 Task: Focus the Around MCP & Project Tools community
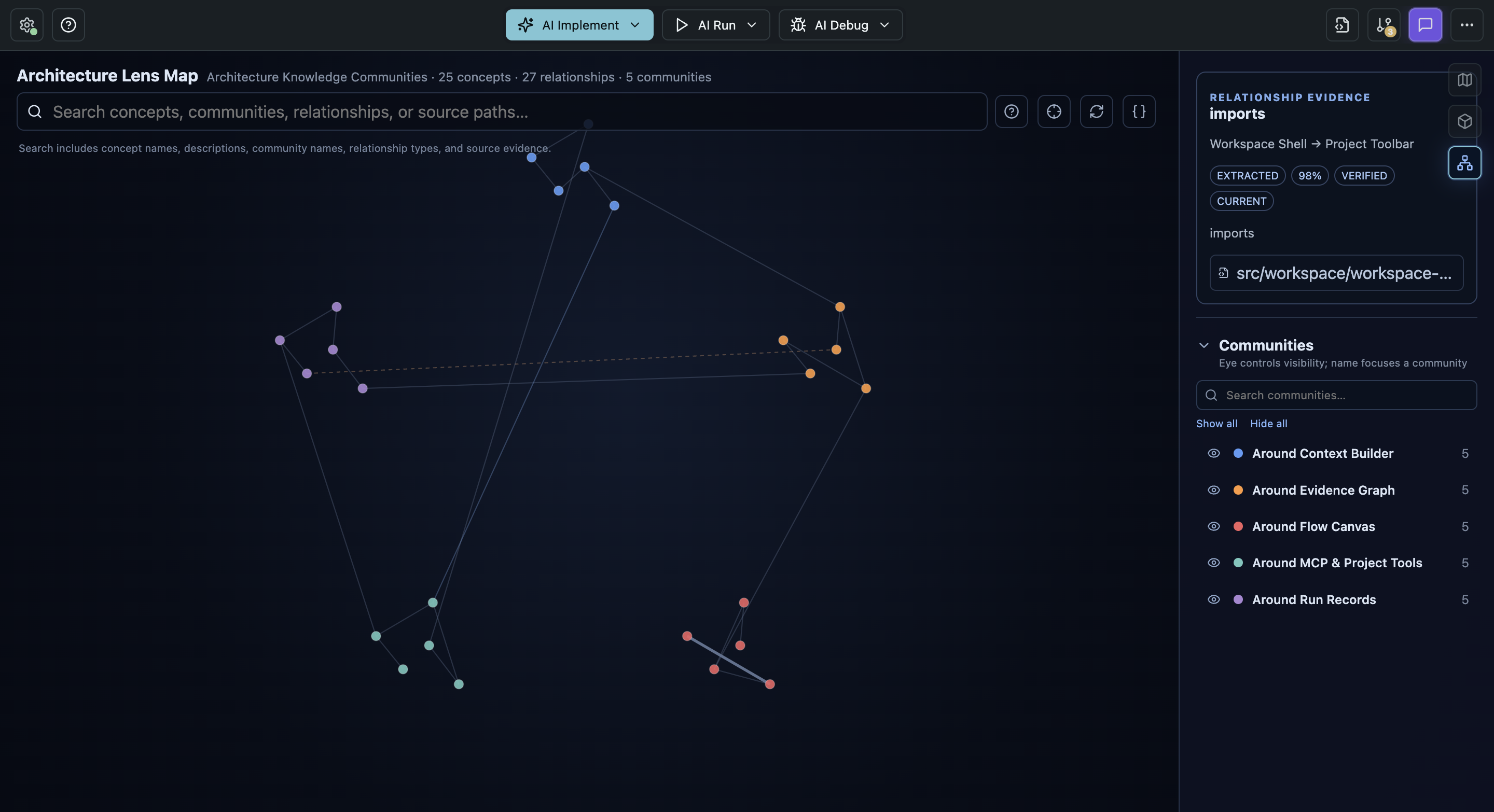coord(1337,563)
